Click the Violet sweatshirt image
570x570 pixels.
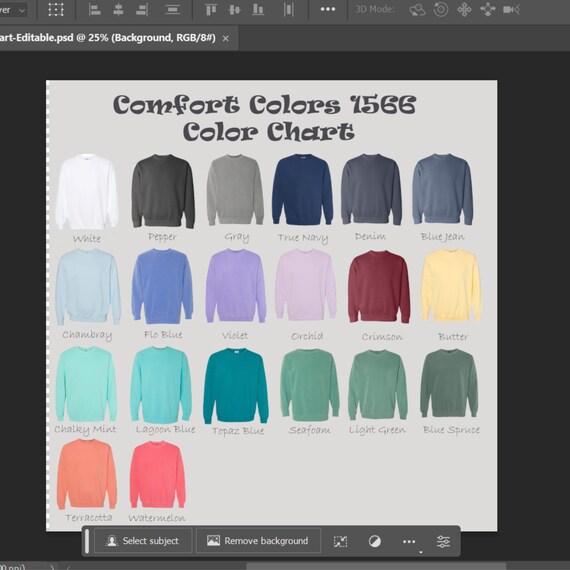click(236, 286)
